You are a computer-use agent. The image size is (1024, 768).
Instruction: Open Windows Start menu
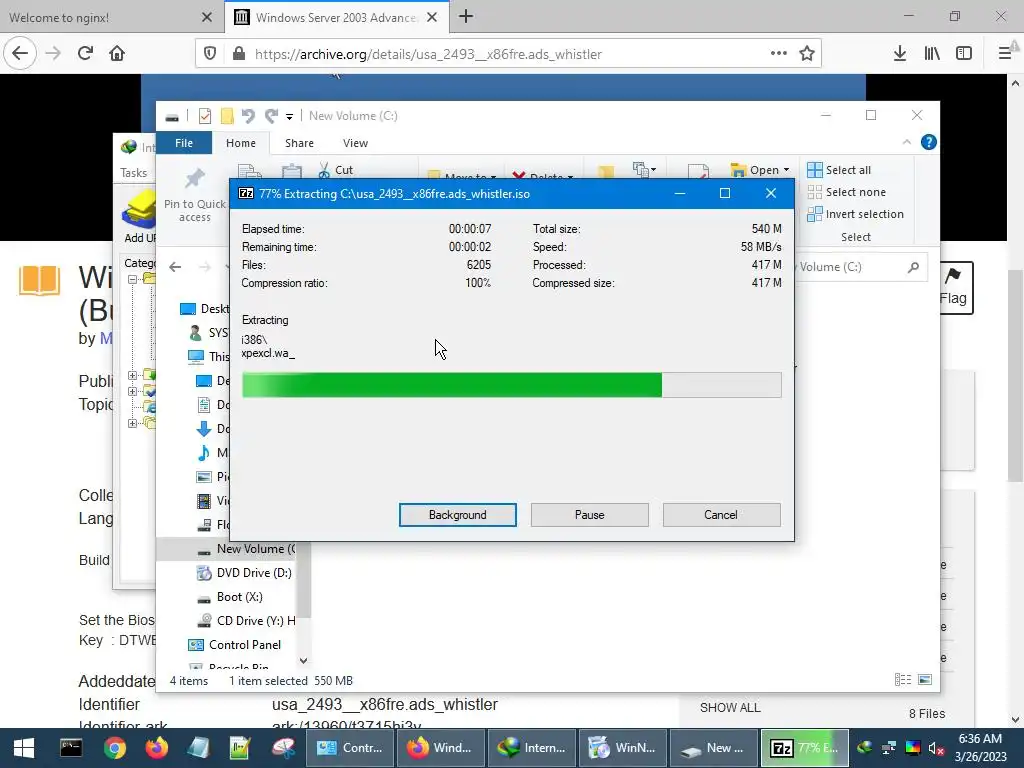tap(24, 748)
